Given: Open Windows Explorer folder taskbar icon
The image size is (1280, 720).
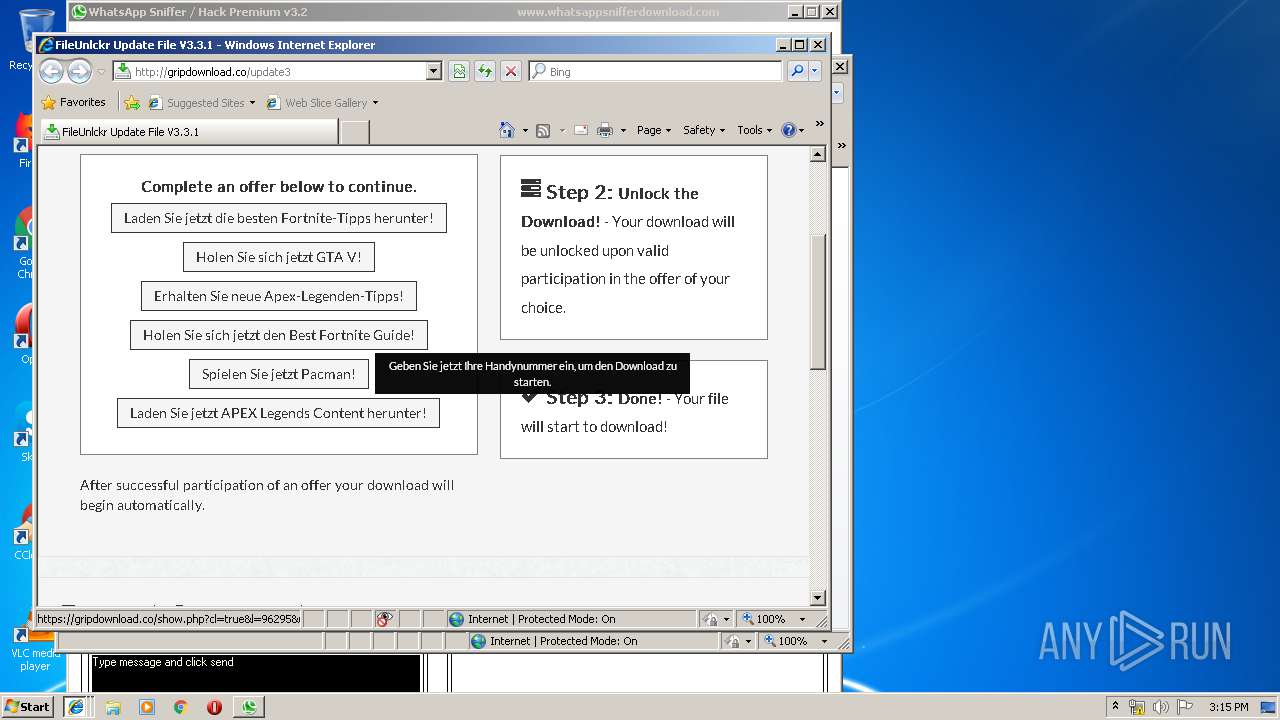Looking at the screenshot, I should pos(113,707).
